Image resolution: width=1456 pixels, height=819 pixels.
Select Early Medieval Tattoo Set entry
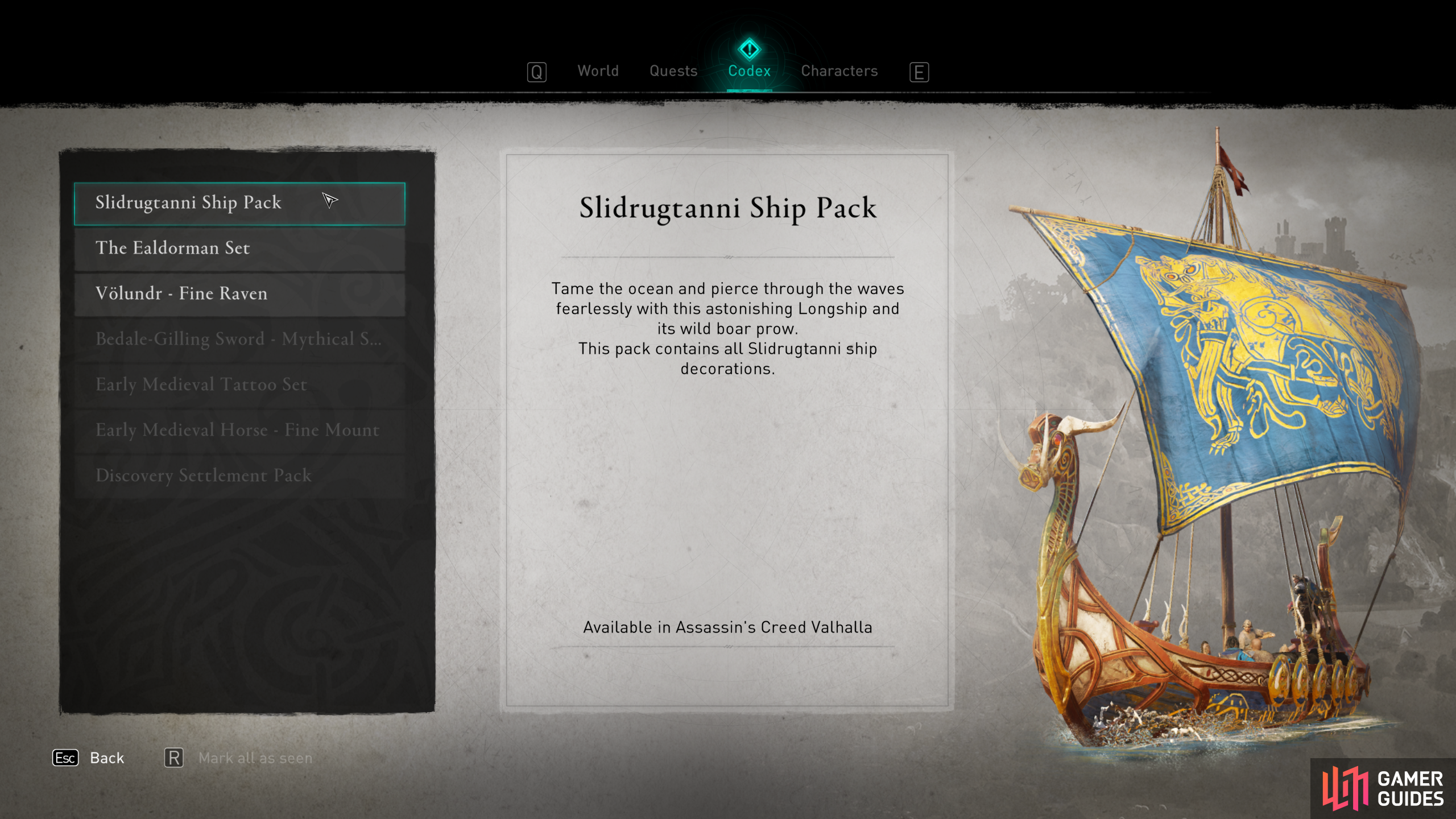tap(239, 385)
